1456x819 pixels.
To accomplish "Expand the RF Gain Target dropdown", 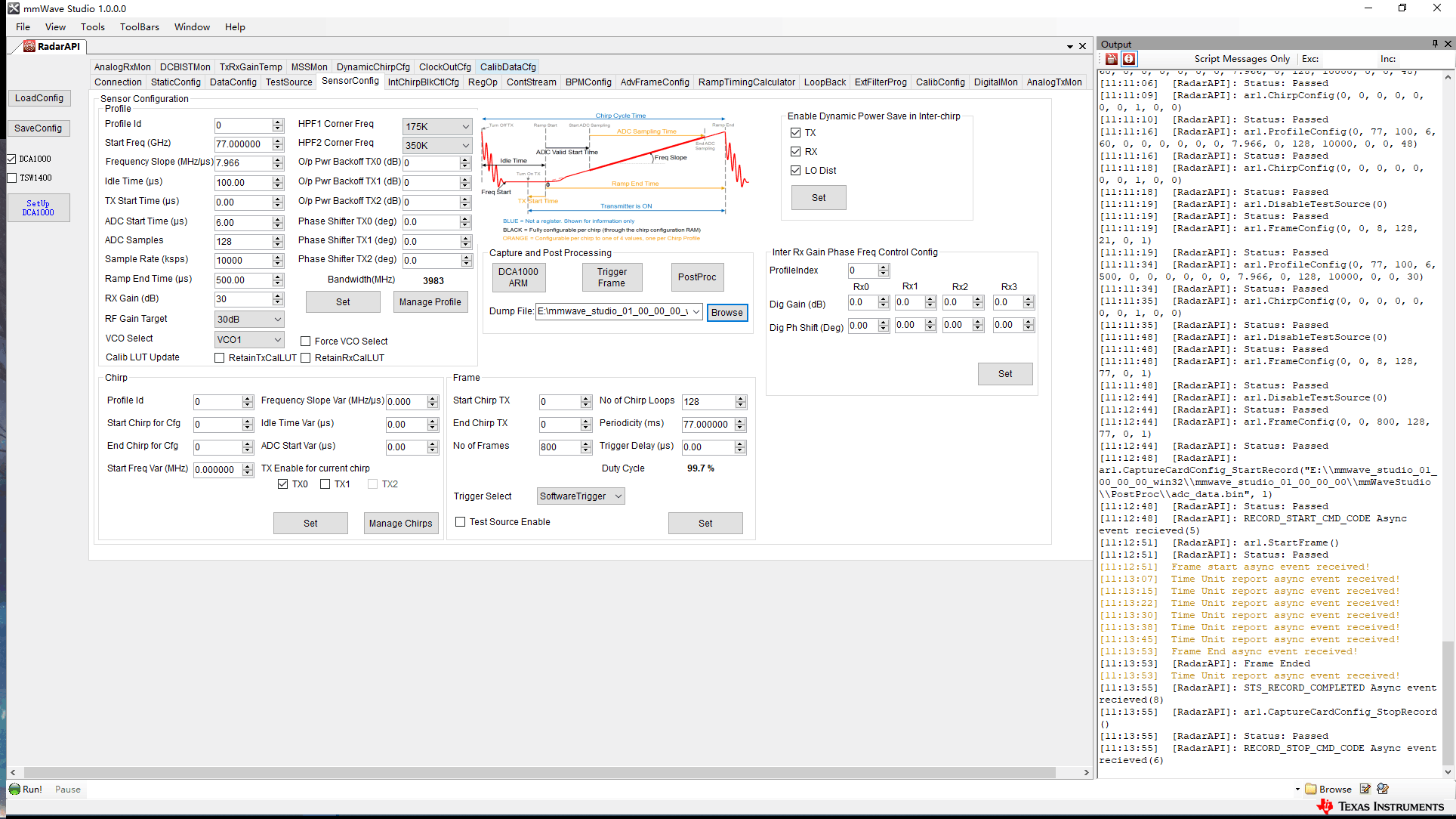I will point(276,319).
